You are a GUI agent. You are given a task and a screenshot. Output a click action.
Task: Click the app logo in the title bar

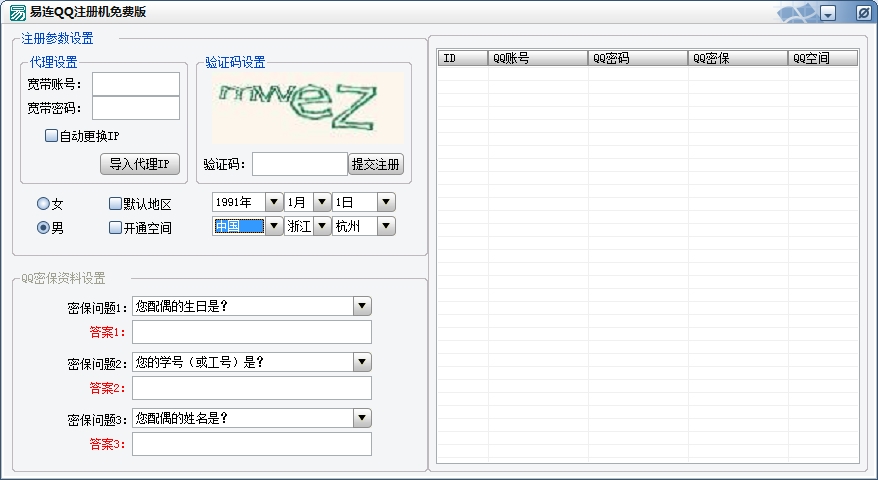point(17,12)
